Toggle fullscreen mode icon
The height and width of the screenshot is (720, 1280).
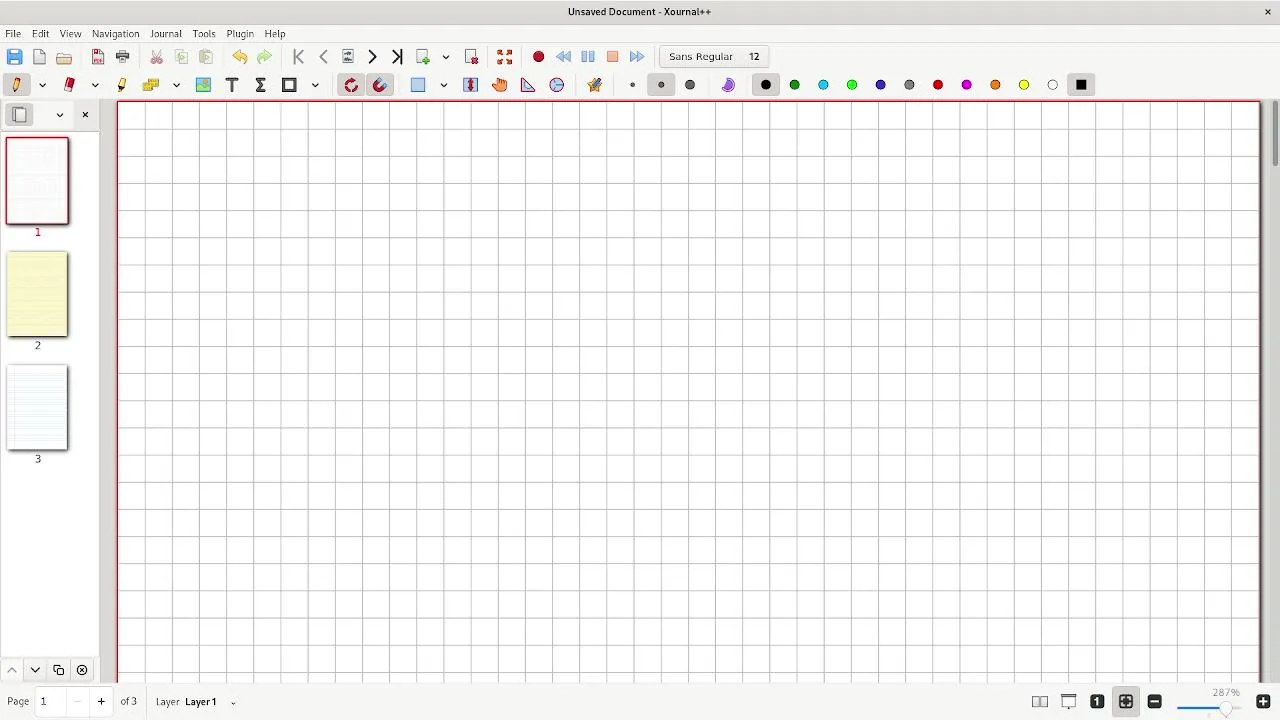tap(505, 57)
